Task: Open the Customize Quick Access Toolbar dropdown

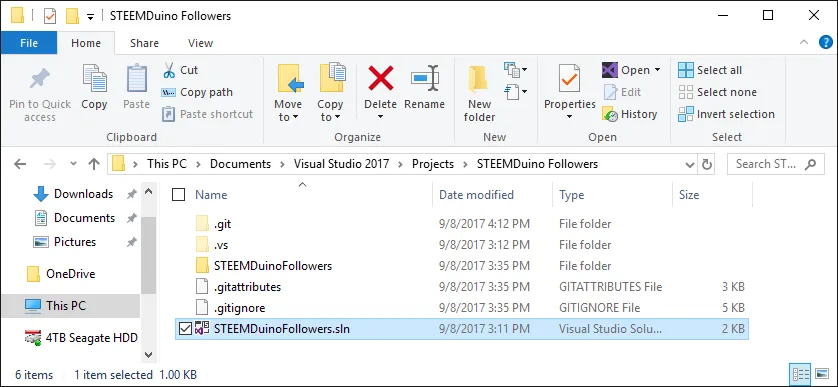Action: pyautogui.click(x=90, y=17)
